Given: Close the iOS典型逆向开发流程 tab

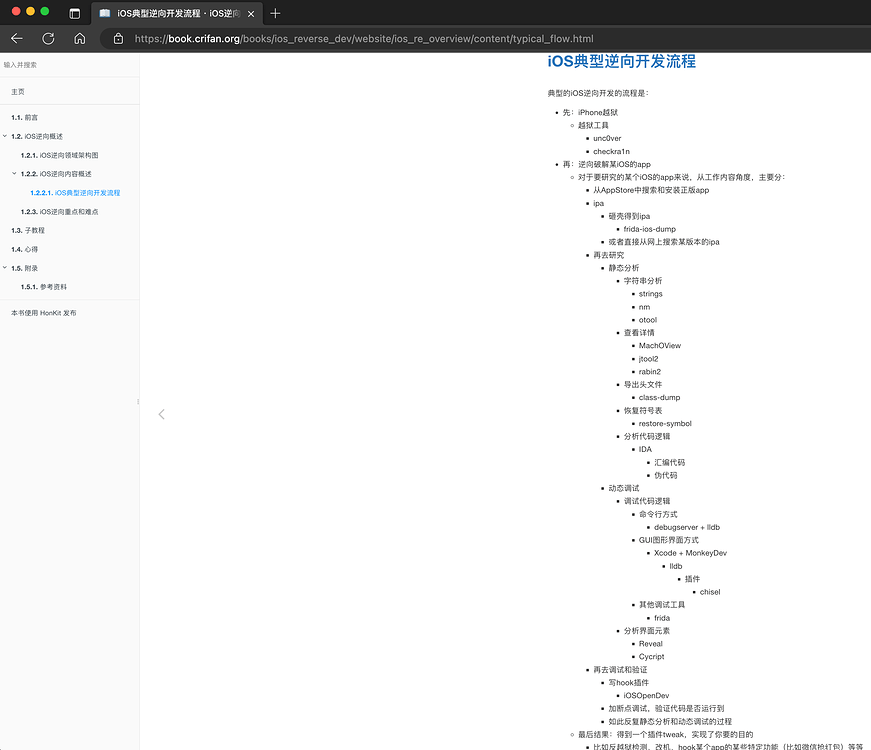Looking at the screenshot, I should point(249,13).
